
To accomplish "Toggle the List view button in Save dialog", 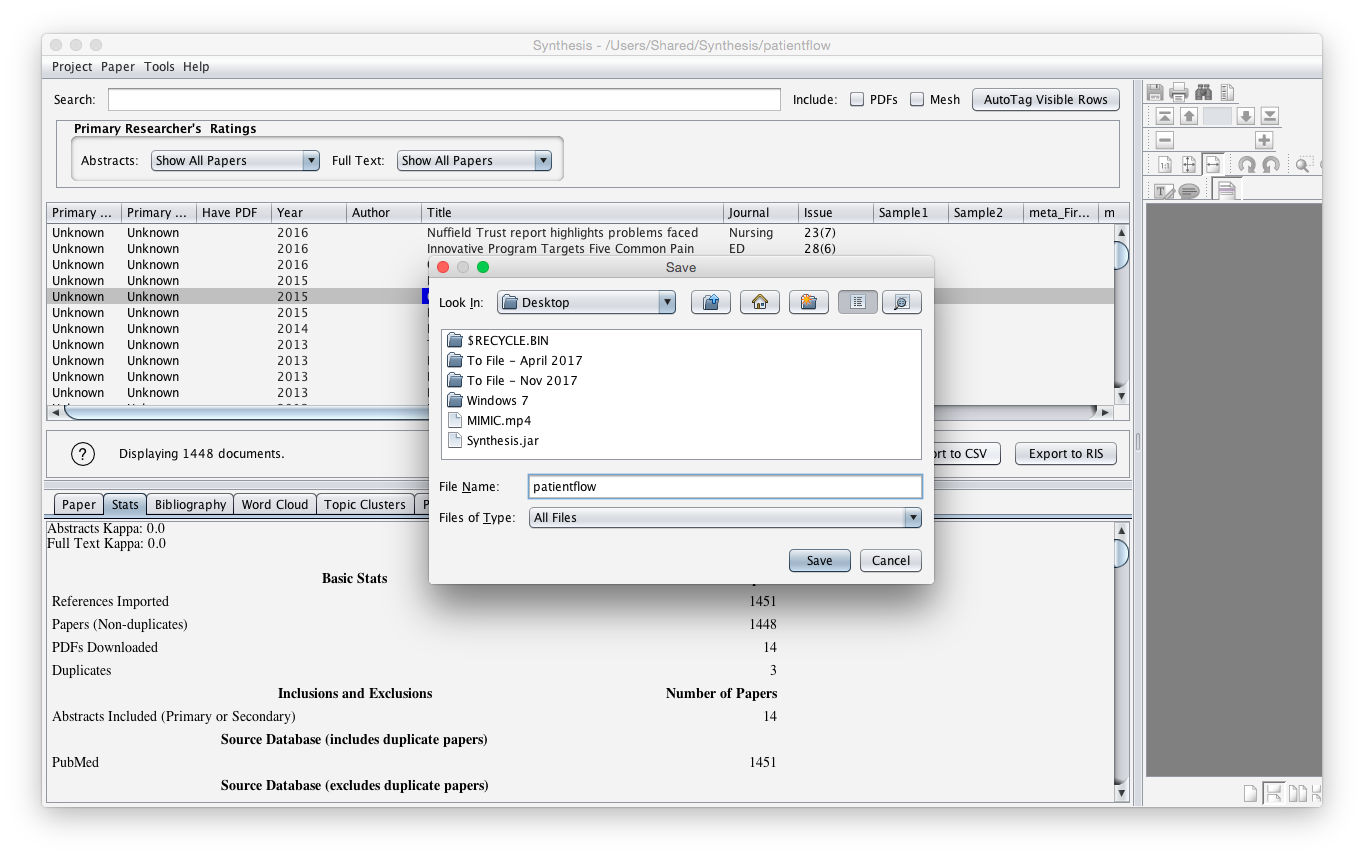I will click(857, 302).
